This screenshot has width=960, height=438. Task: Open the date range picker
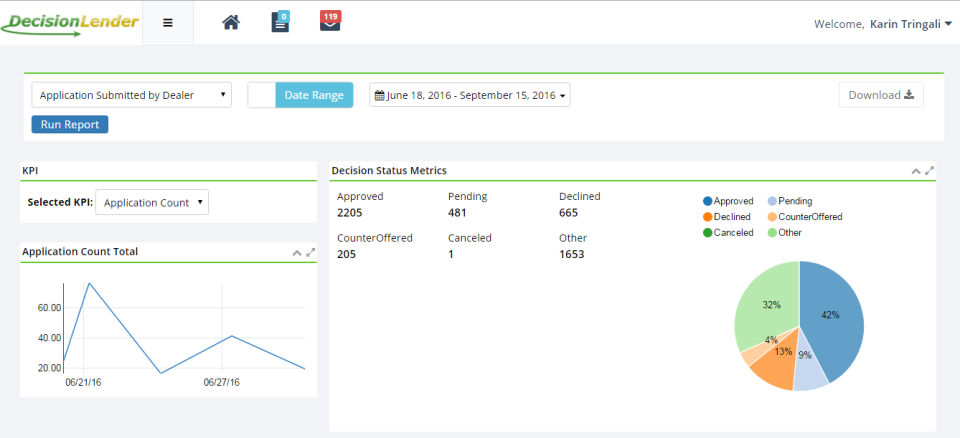pos(470,96)
